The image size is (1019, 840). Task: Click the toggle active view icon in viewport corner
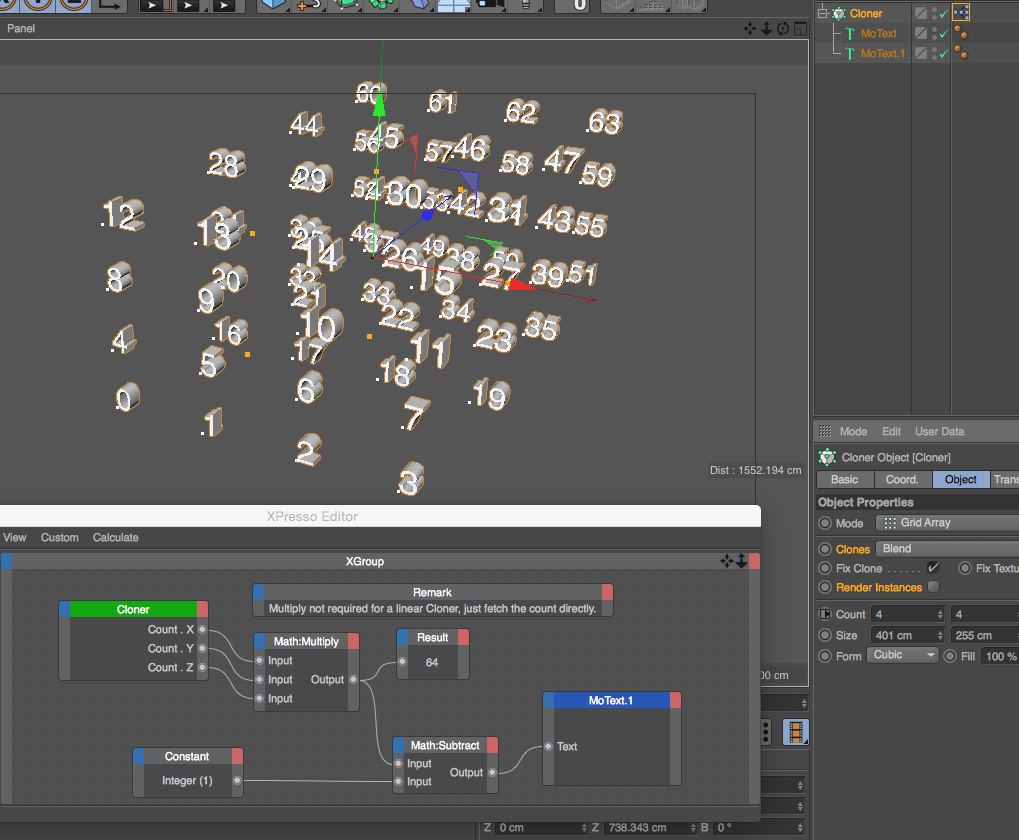click(x=800, y=28)
